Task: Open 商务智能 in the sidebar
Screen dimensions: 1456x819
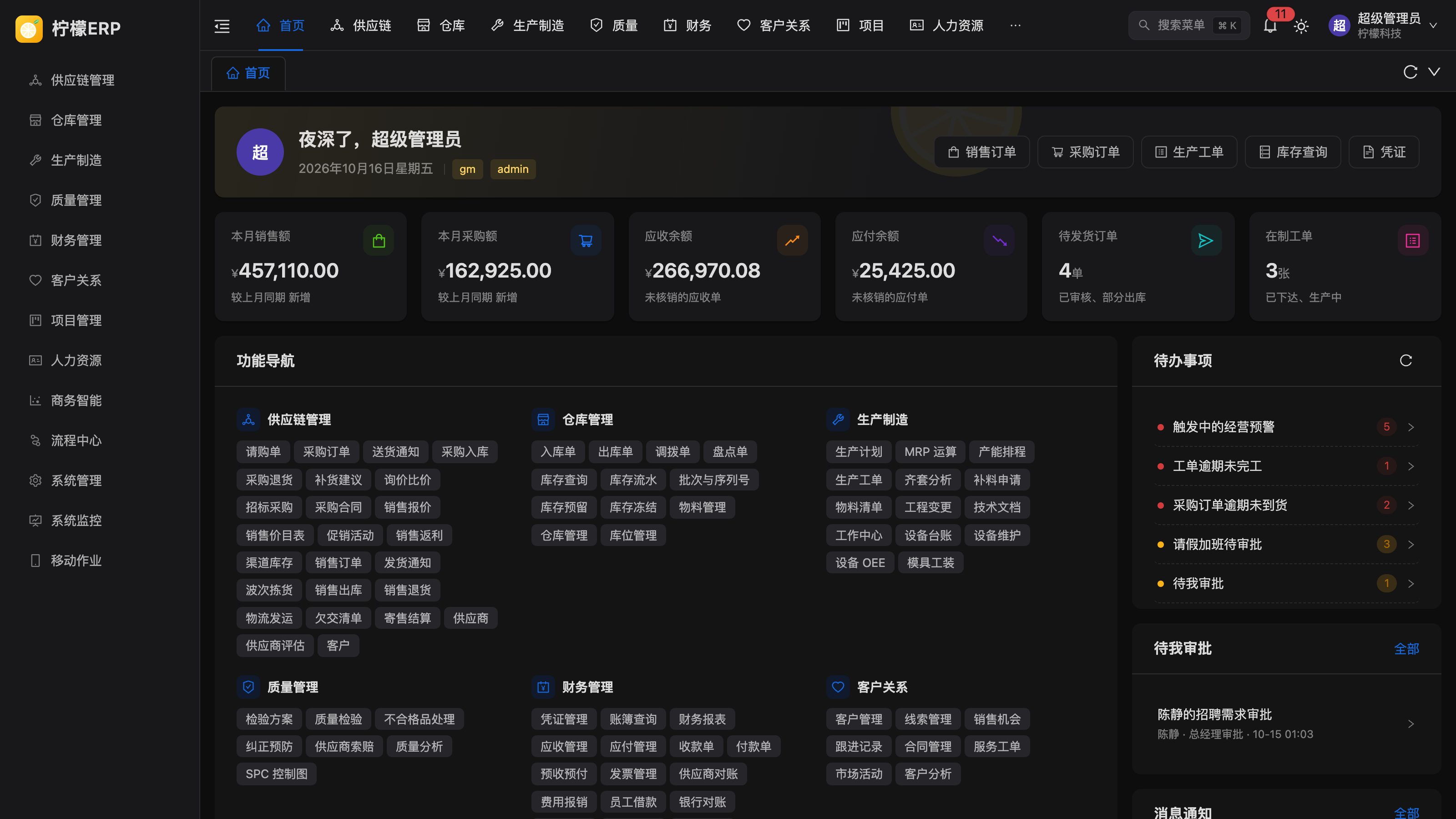Action: 76,401
